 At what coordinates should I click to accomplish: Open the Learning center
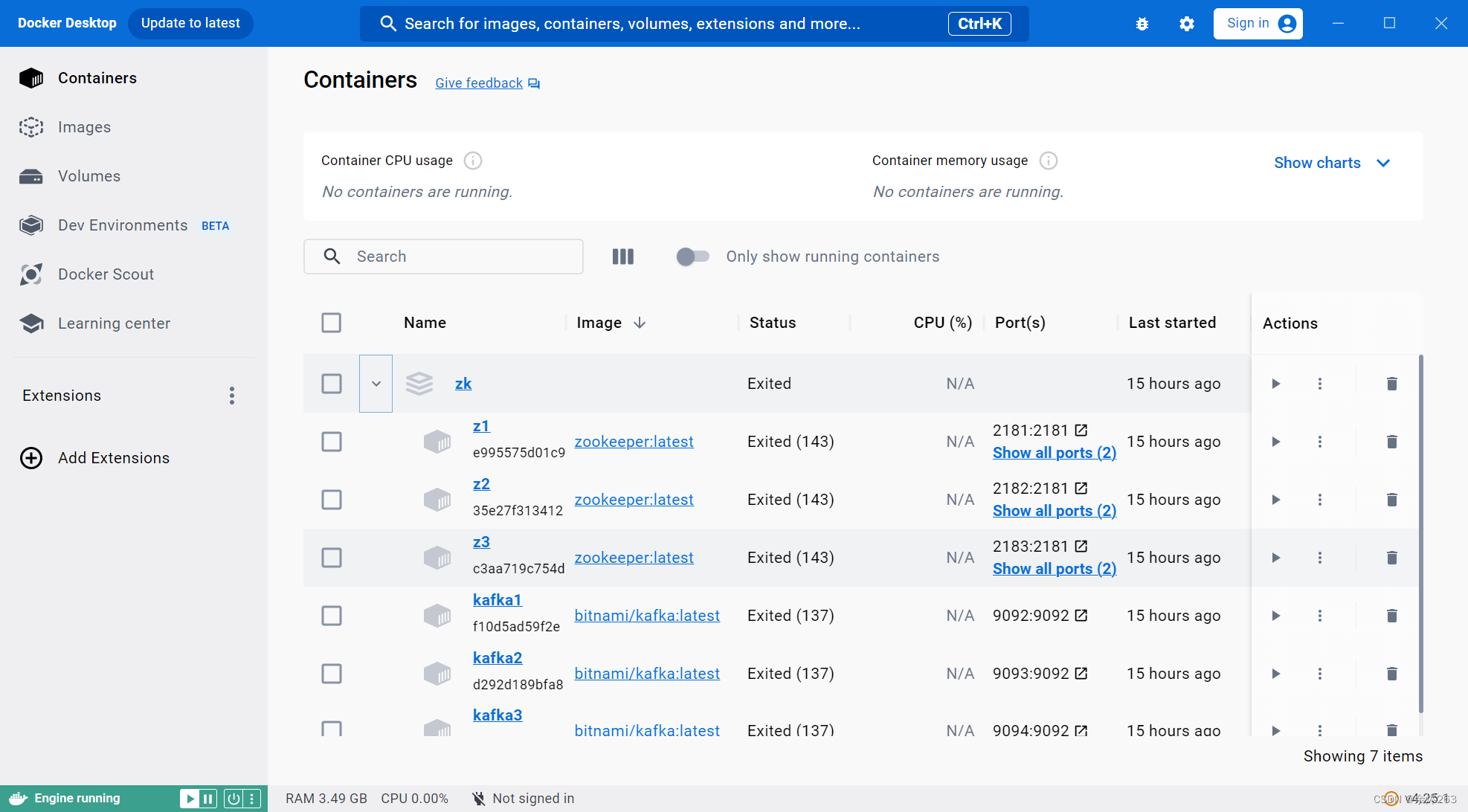pyautogui.click(x=114, y=323)
